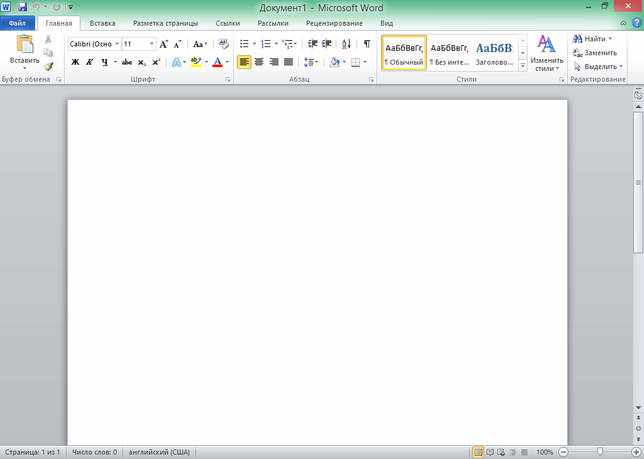Toggle Superscript formatting
This screenshot has height=459, width=644.
coord(155,62)
